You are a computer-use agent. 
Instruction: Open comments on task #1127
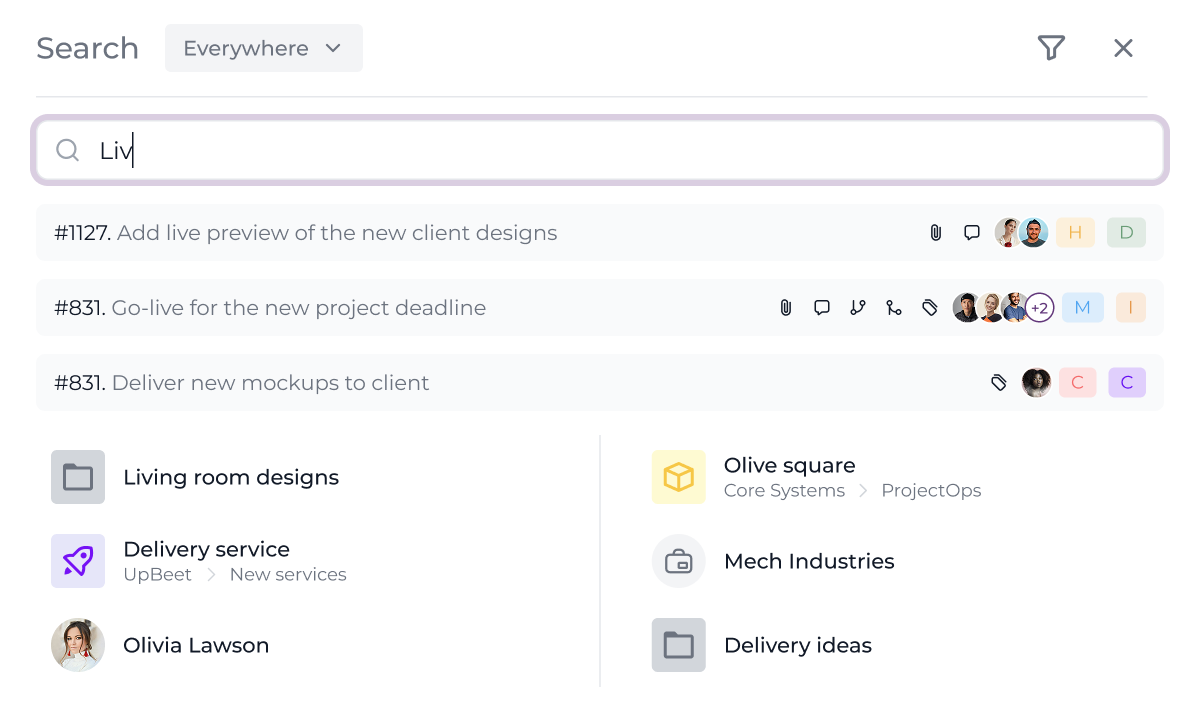971,233
